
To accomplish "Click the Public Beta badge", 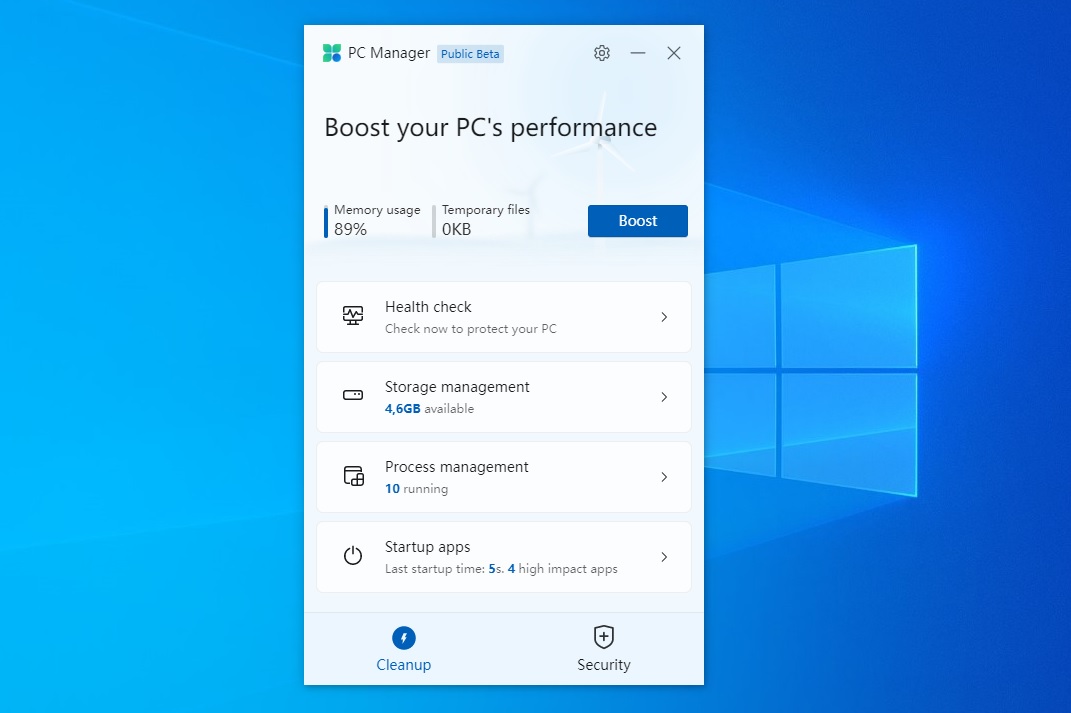I will coord(470,54).
